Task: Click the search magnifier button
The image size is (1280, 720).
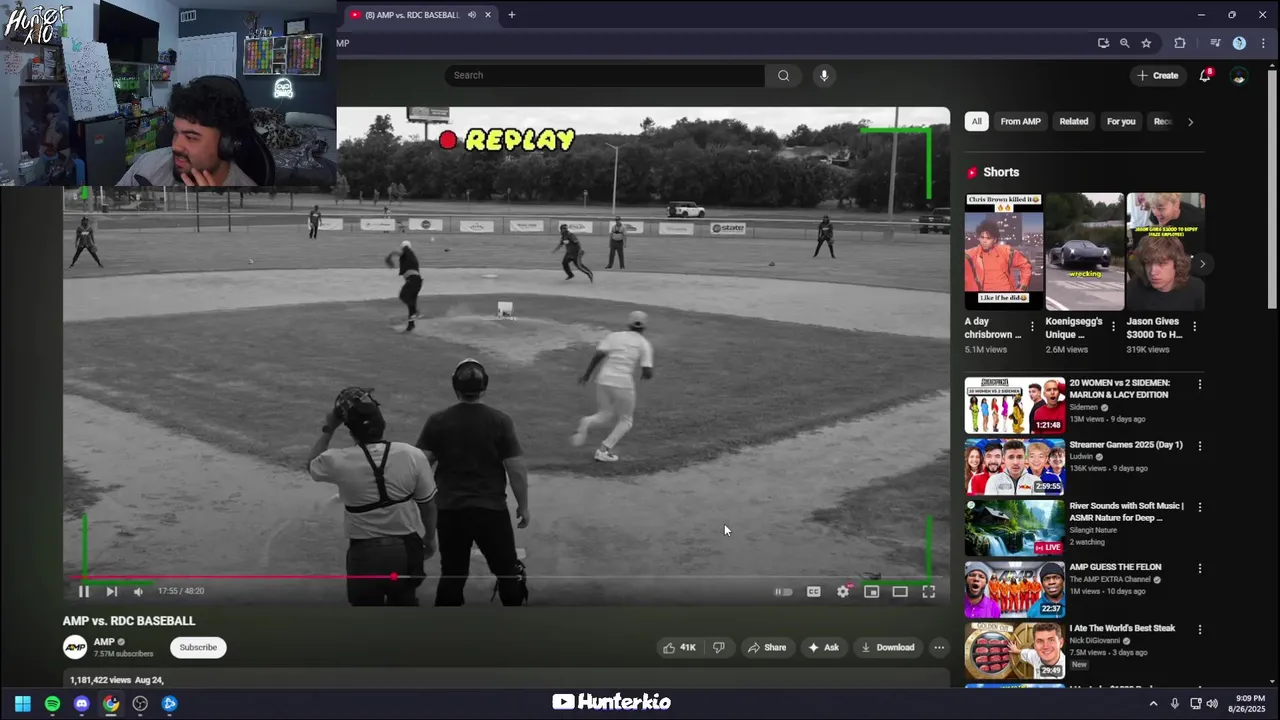Action: click(x=783, y=75)
